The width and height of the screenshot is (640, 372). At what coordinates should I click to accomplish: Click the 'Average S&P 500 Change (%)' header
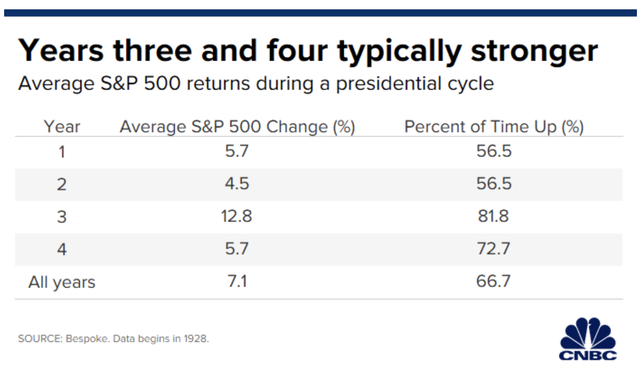237,127
